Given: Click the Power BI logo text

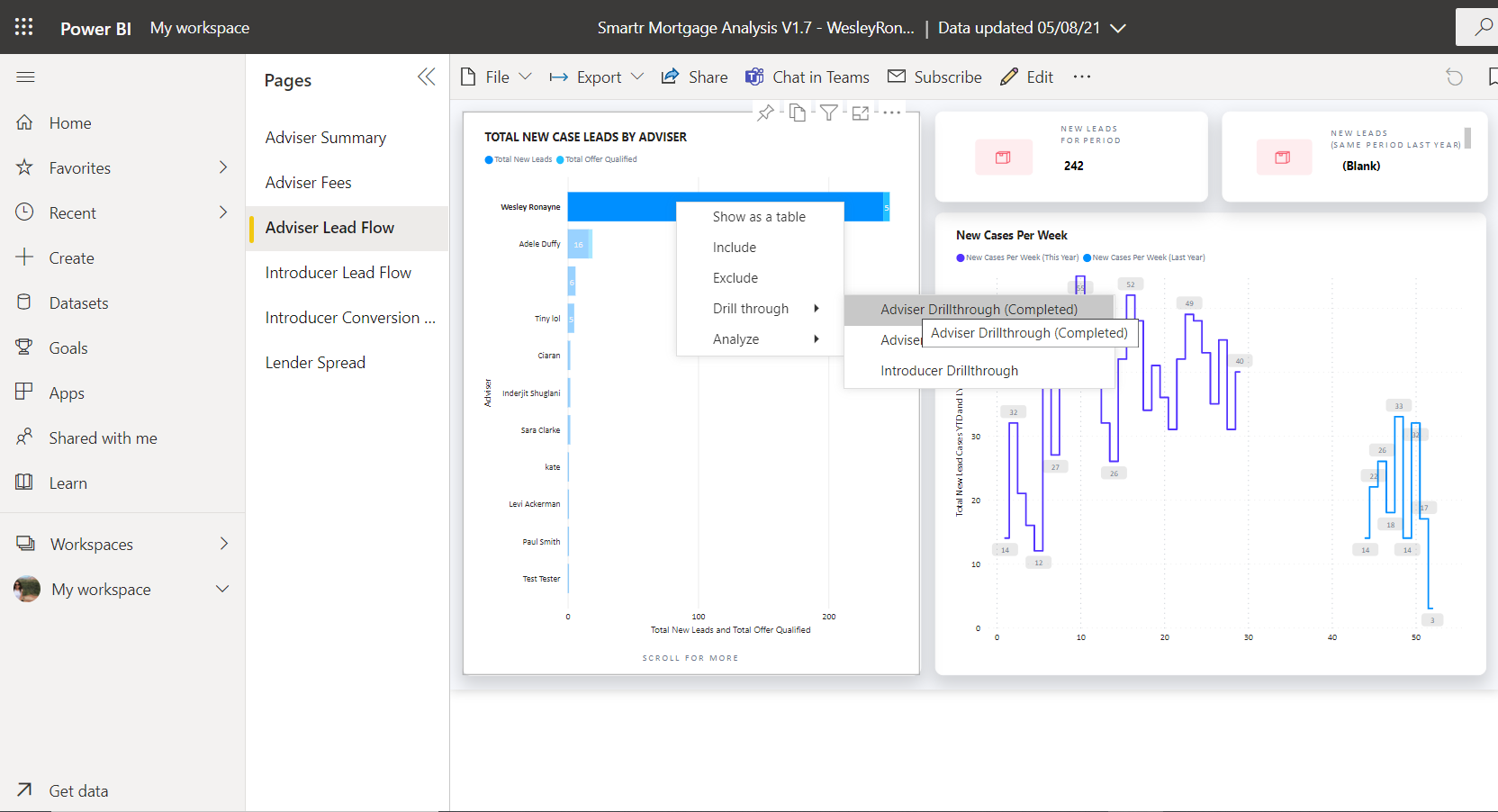Looking at the screenshot, I should pos(95,28).
